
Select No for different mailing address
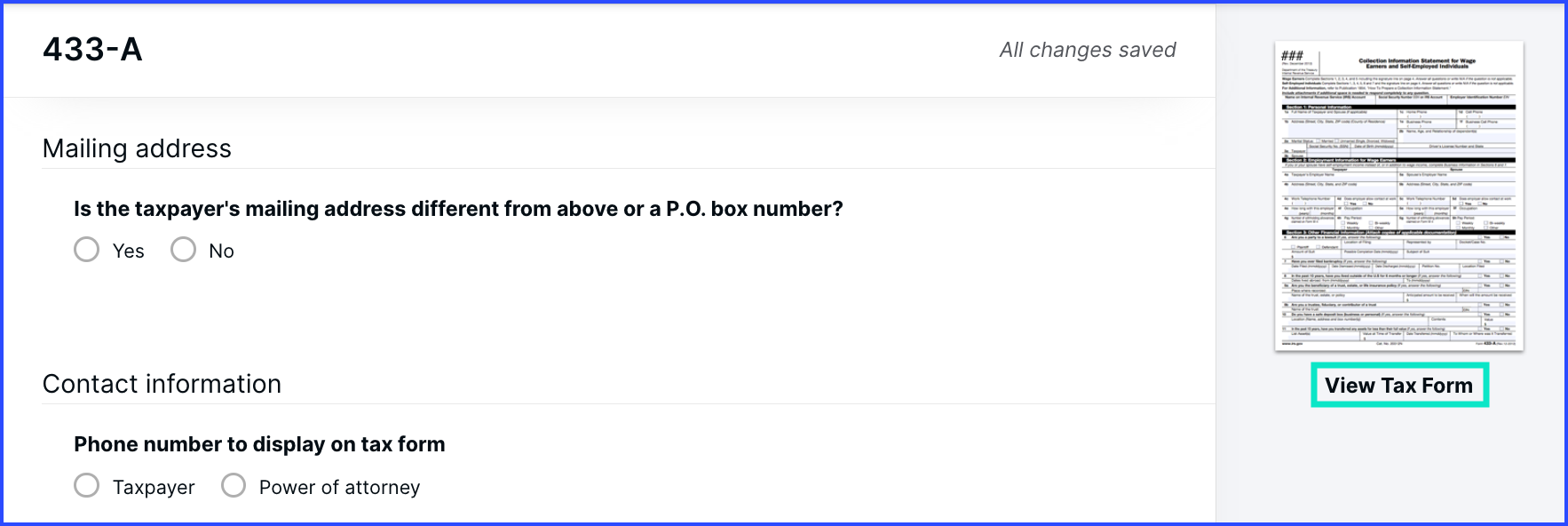click(183, 250)
